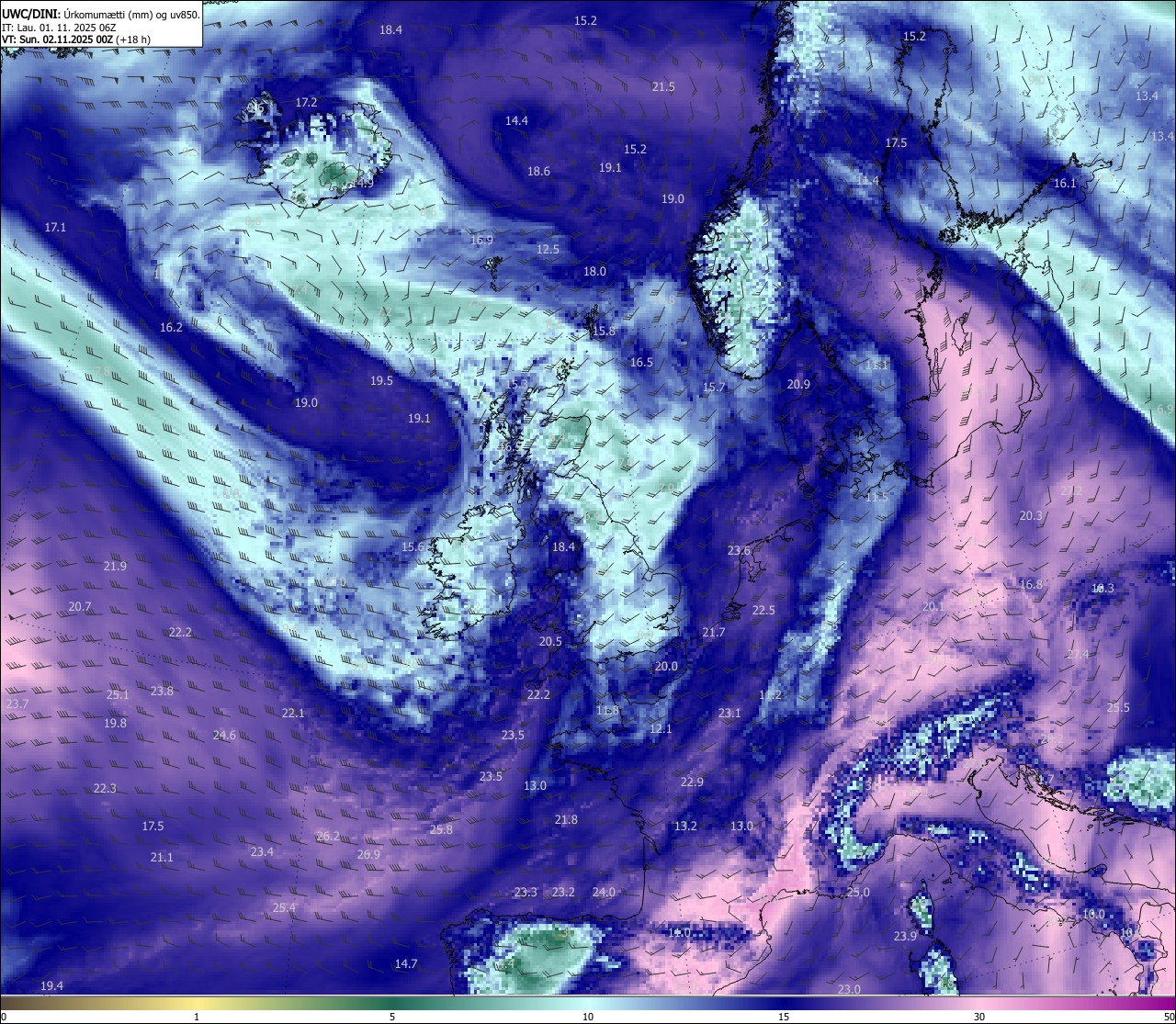Click the 16.9 value label
The image size is (1176, 1024).
pos(481,240)
